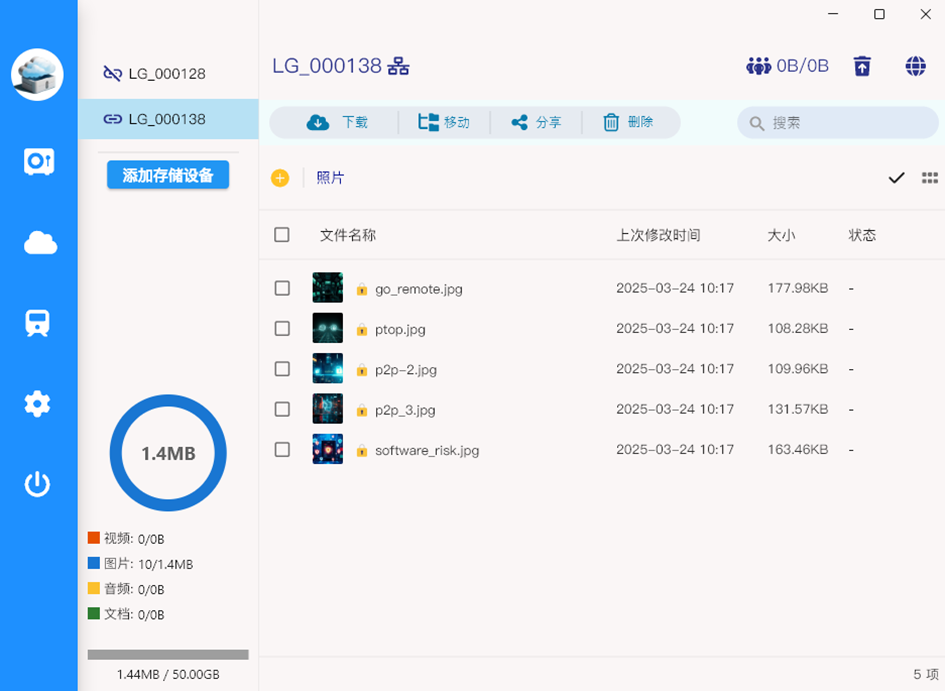Click the 1.4MB storage ring chart

coord(168,453)
